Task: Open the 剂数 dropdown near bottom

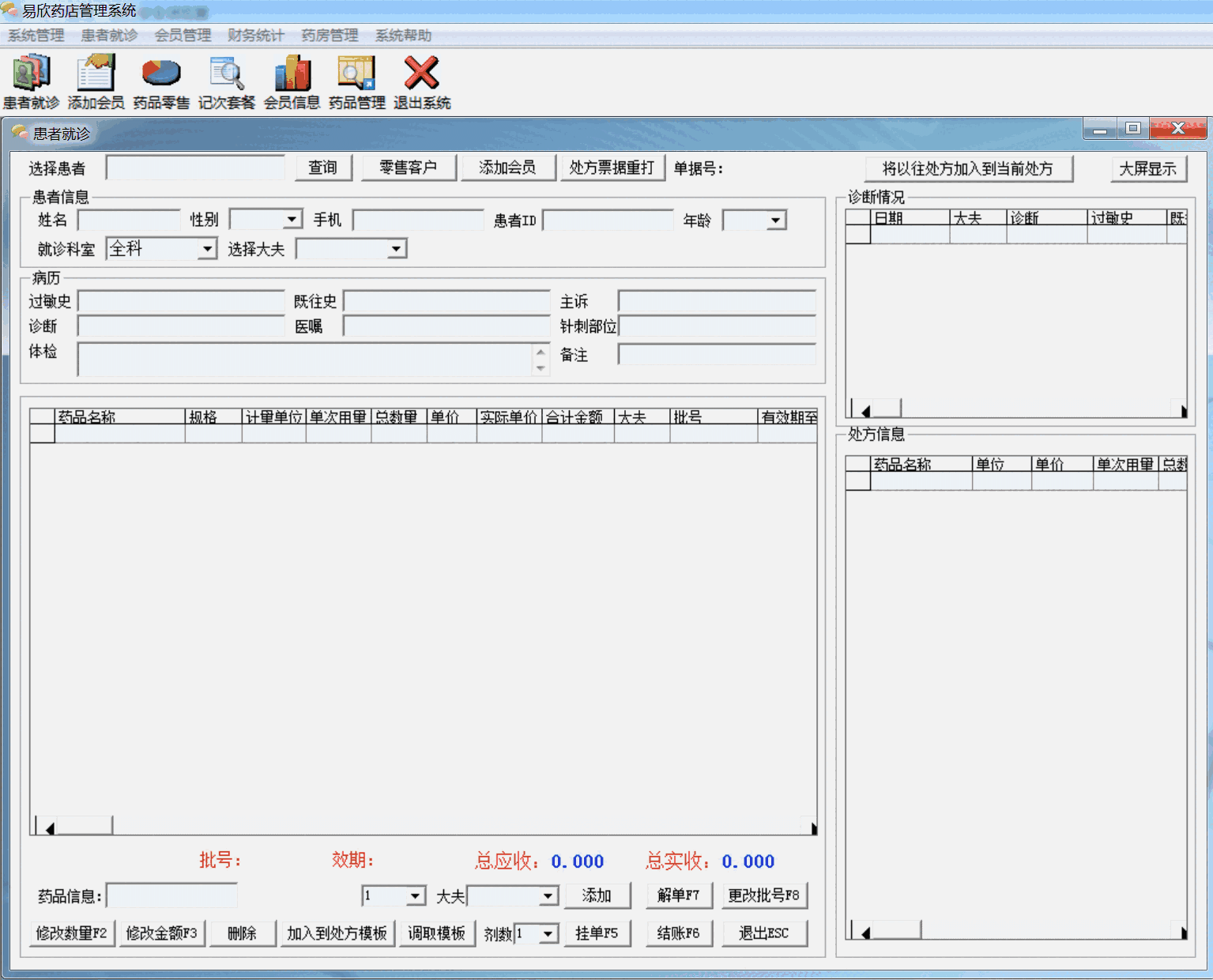Action: (547, 933)
